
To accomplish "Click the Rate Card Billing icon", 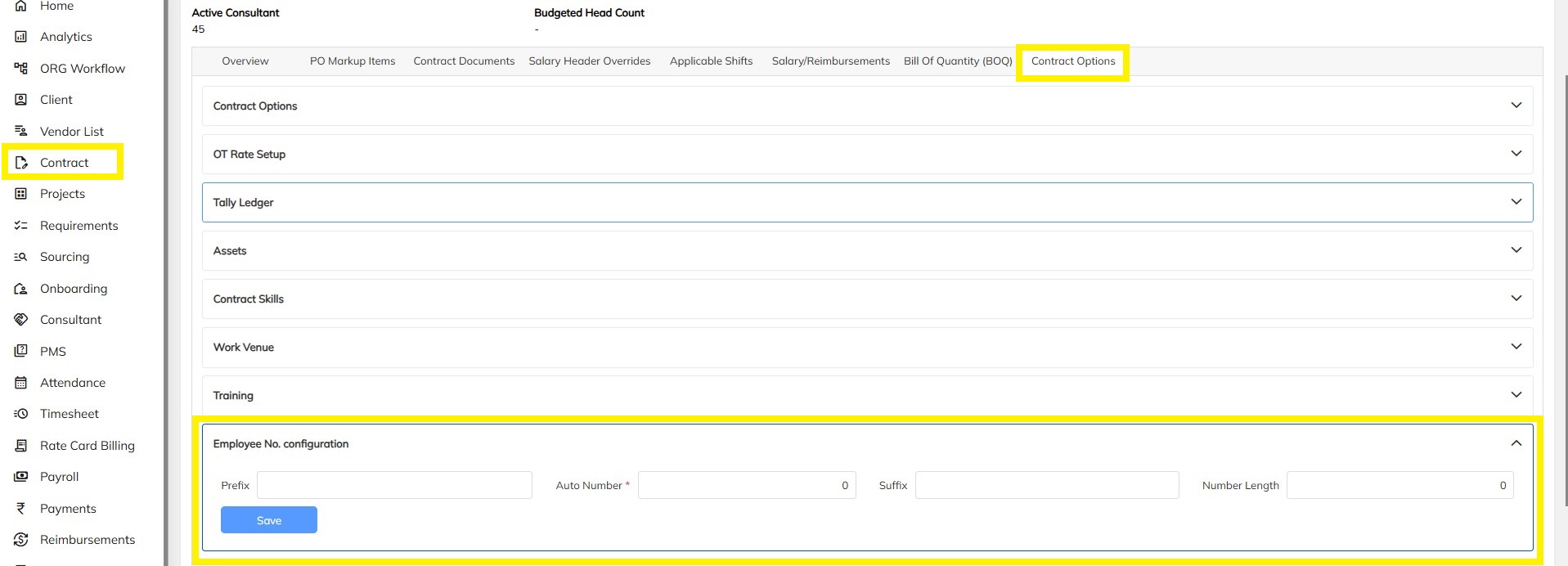I will click(21, 446).
